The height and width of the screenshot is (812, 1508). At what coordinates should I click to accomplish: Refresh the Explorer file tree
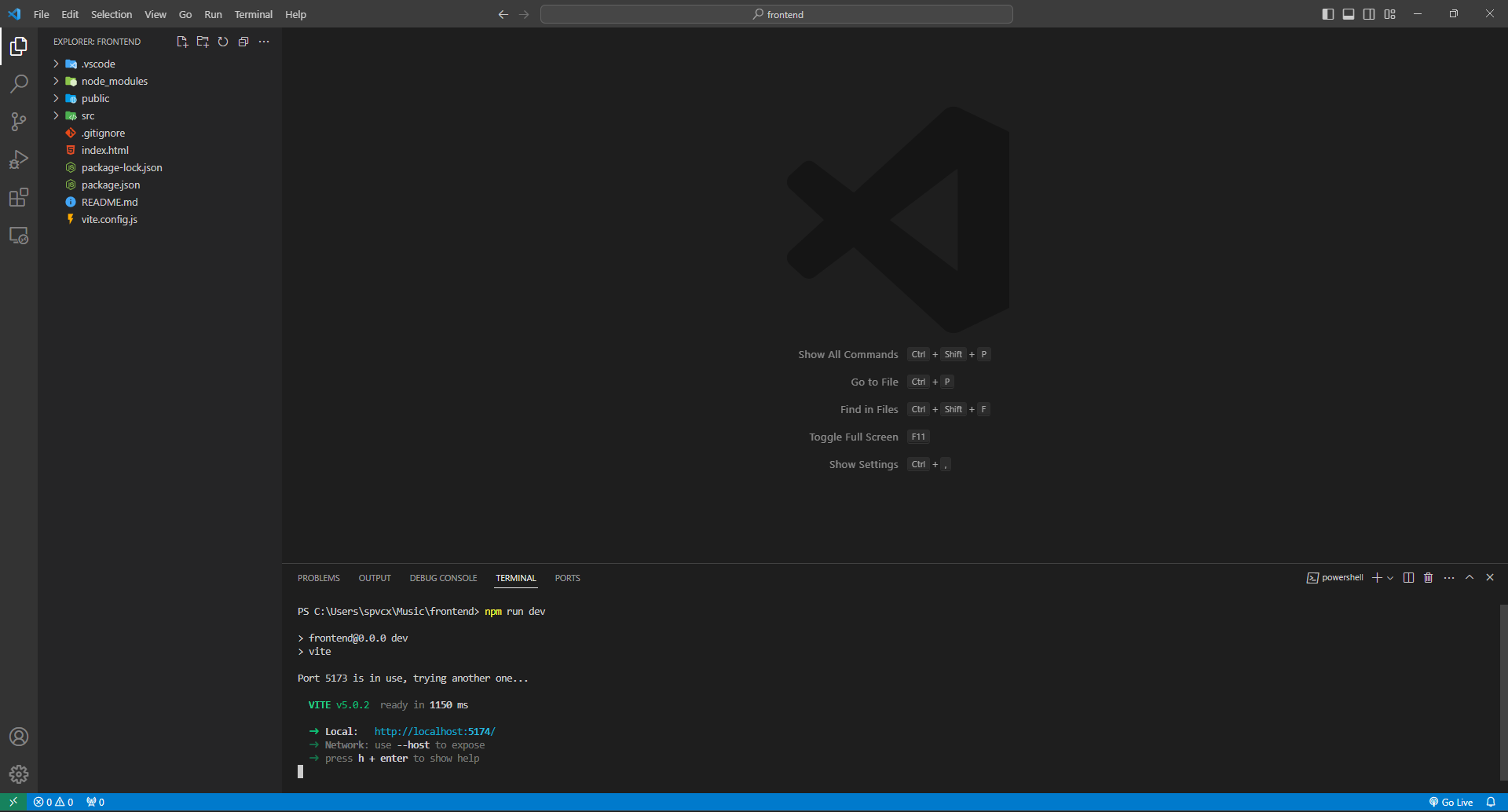click(x=223, y=42)
